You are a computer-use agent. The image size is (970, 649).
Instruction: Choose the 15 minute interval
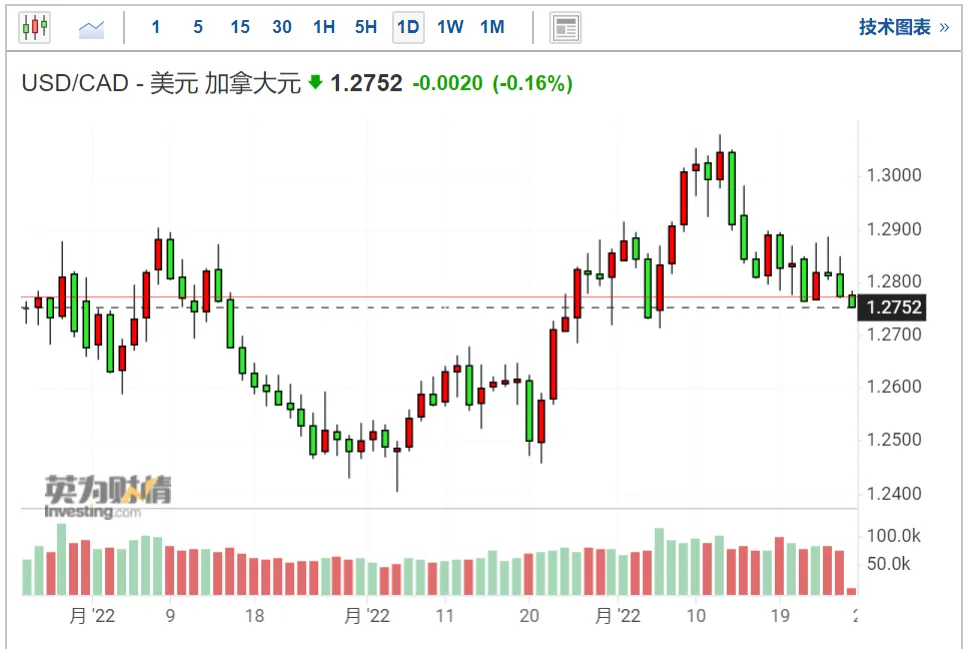coord(240,27)
